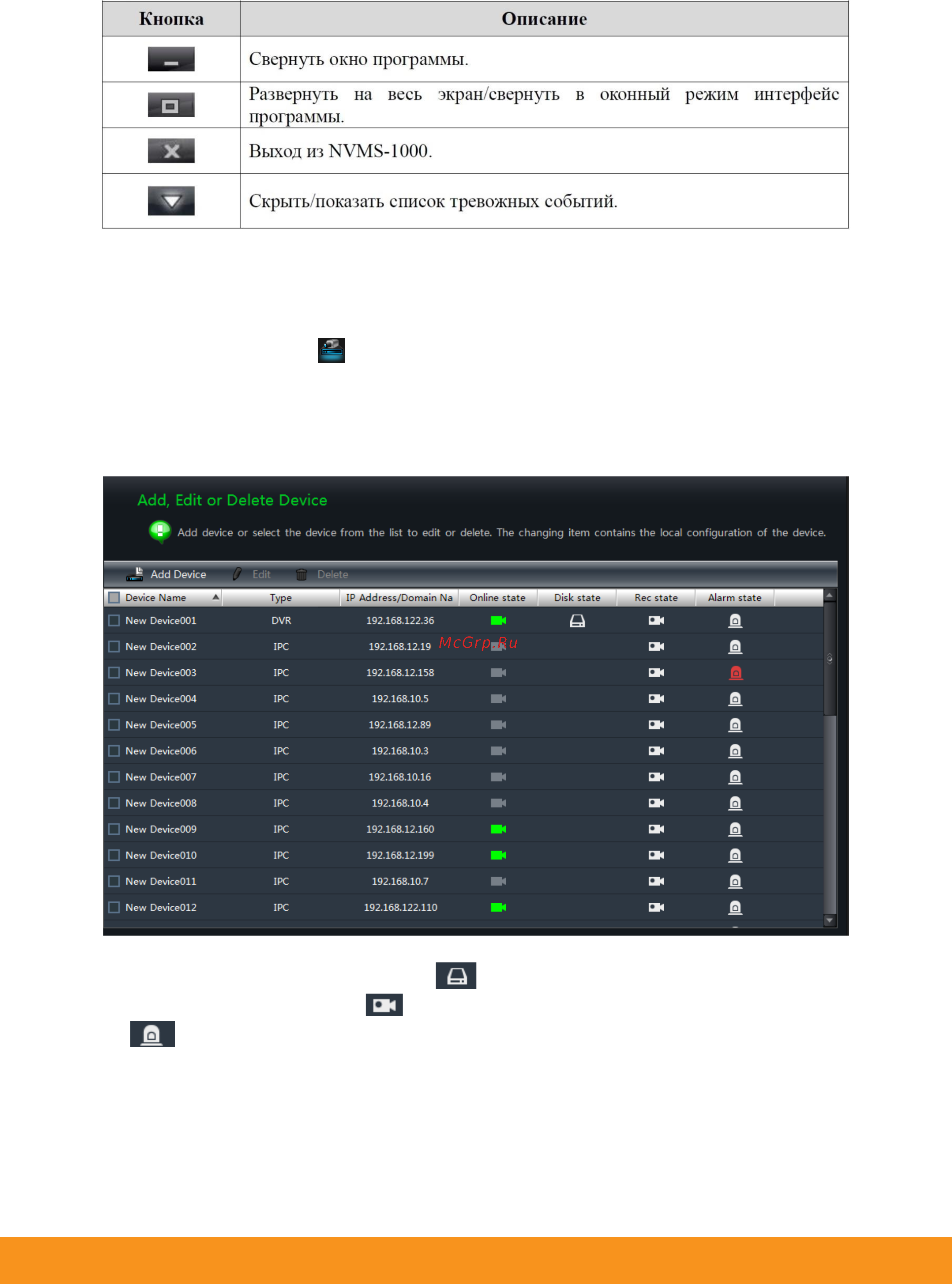Check the box for New Device001

(114, 620)
